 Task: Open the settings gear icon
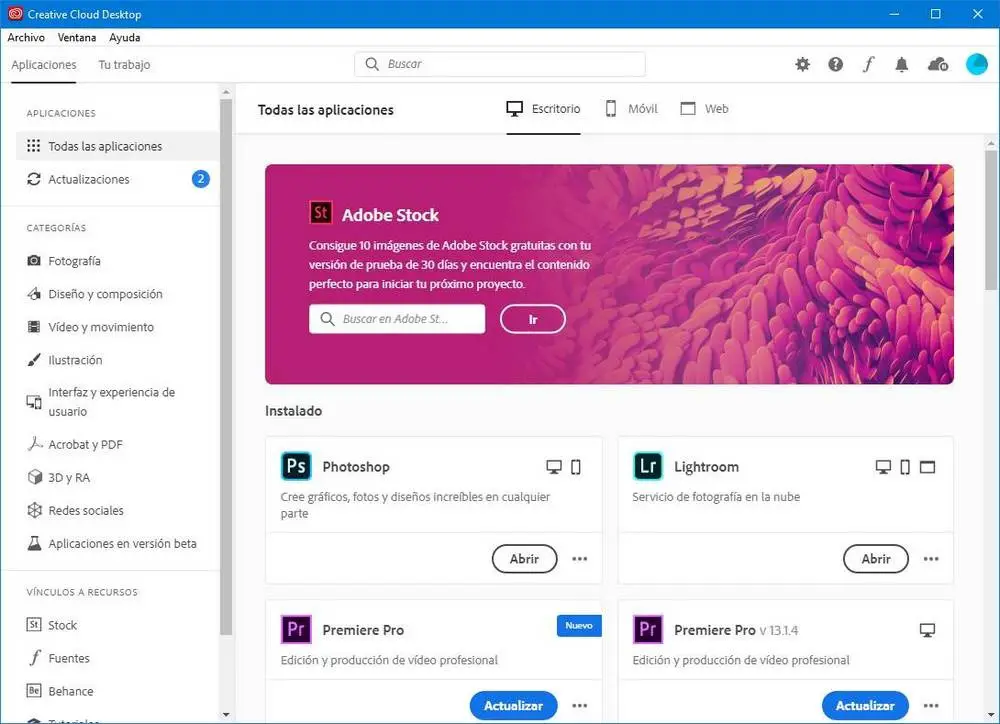click(x=802, y=64)
